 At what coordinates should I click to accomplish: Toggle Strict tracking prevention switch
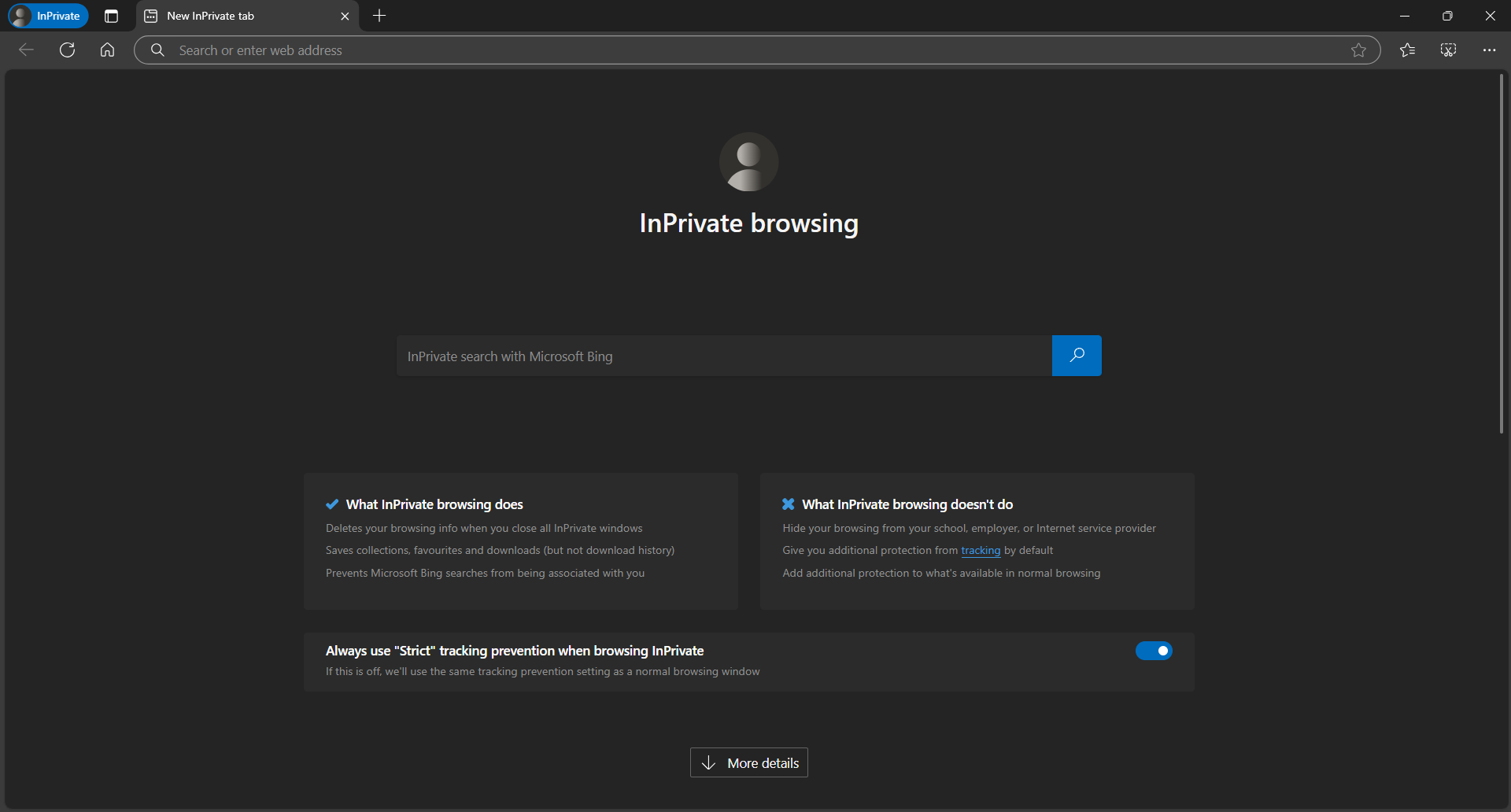tap(1154, 651)
